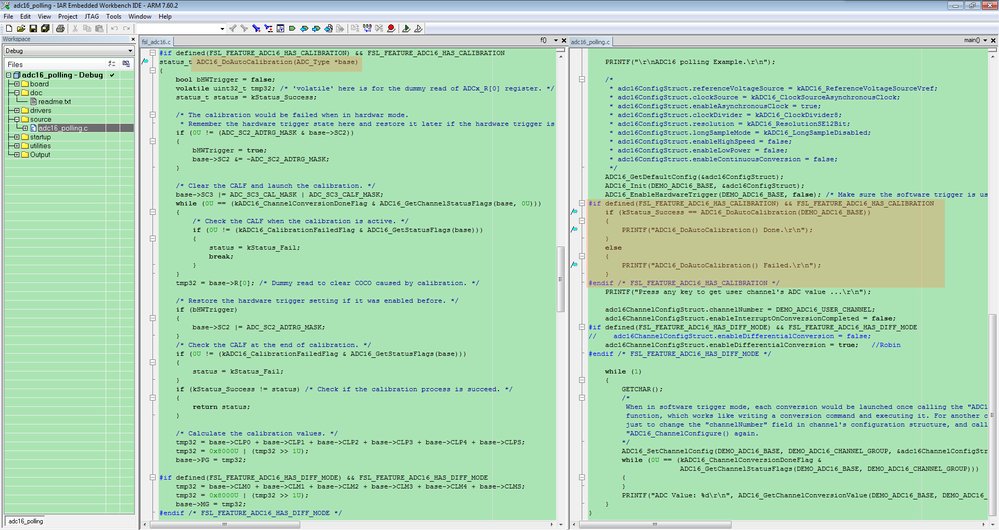Open the View menu
The width and height of the screenshot is (999, 530).
45,17
